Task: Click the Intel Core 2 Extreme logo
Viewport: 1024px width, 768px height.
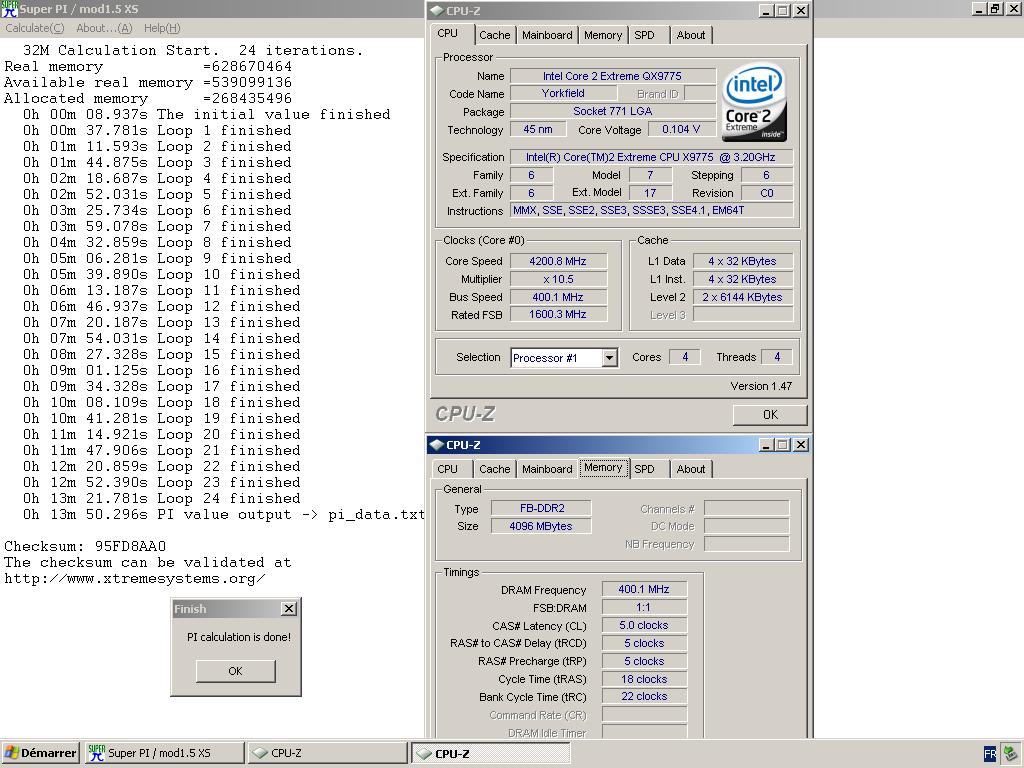Action: point(754,101)
